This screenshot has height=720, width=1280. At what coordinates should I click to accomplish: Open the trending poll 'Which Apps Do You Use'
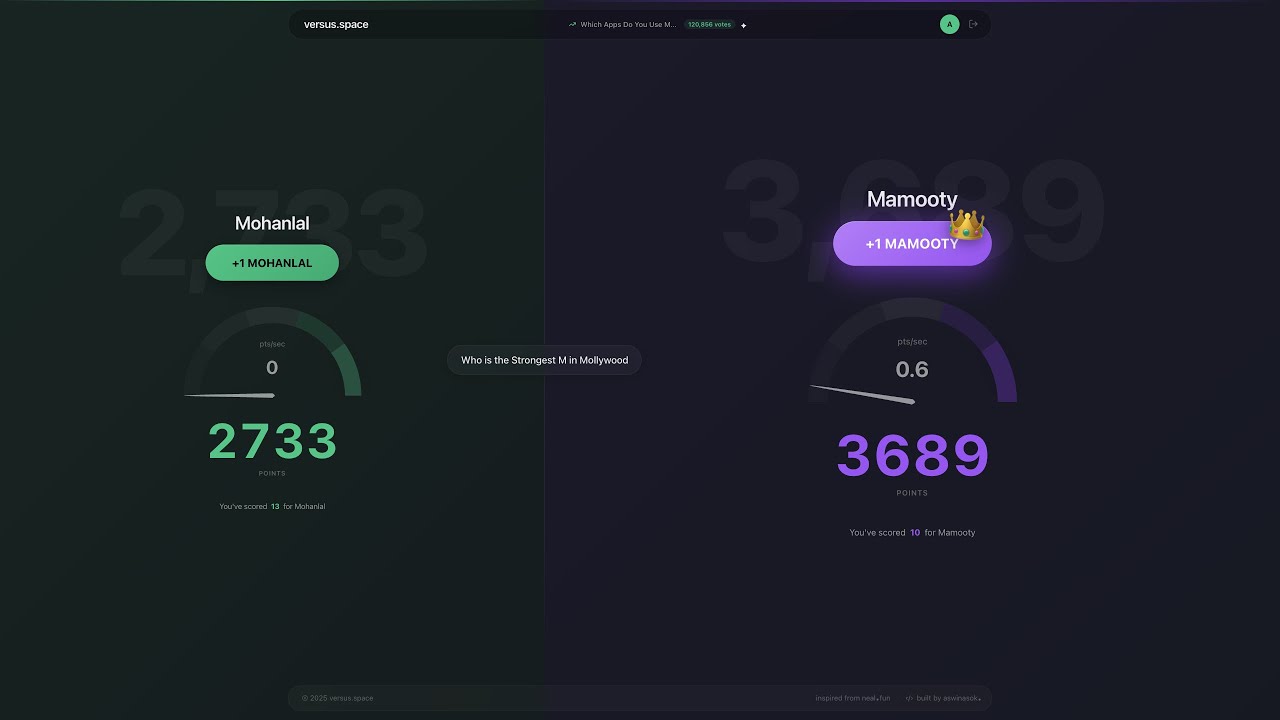pyautogui.click(x=628, y=25)
